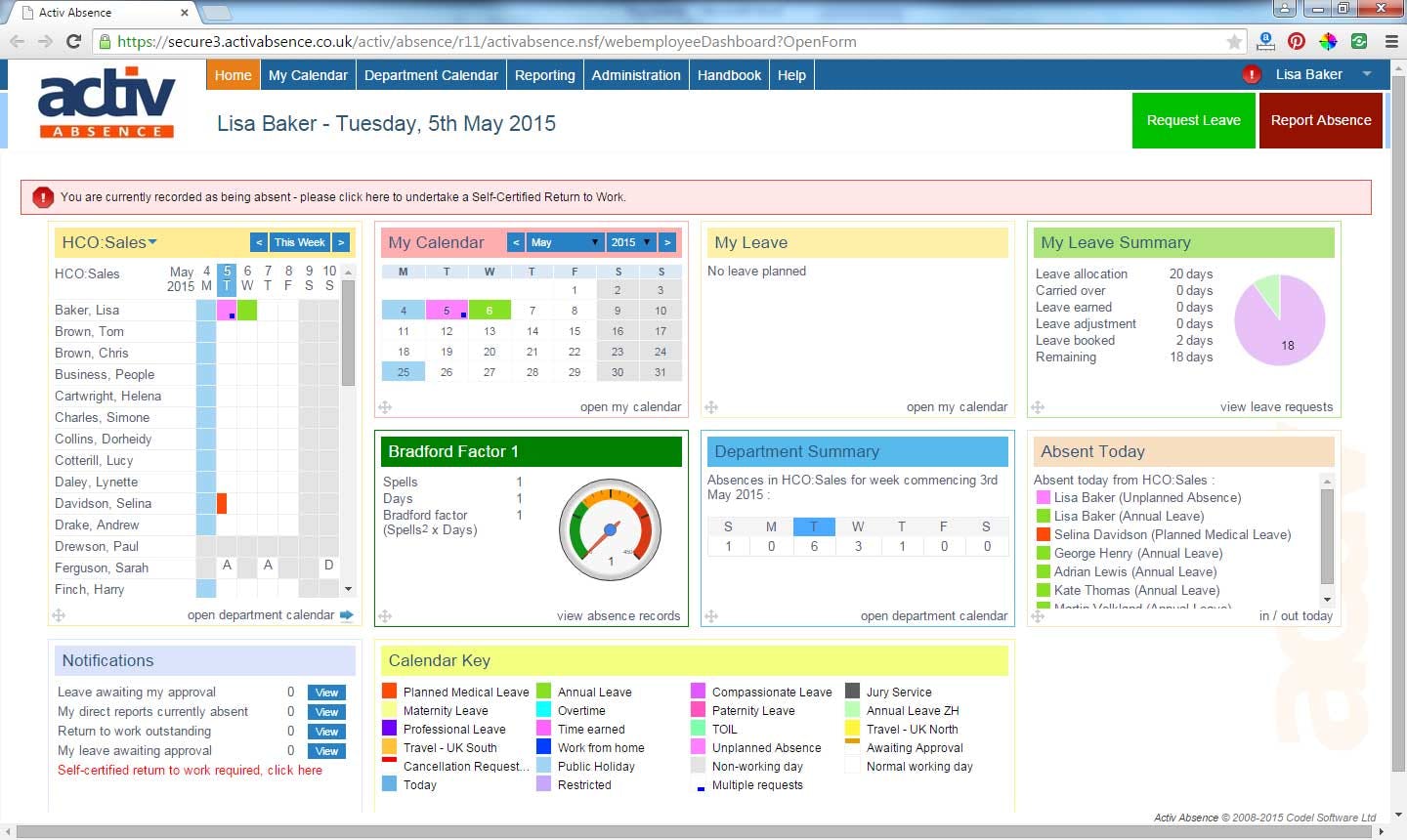
Task: Click the move crosshair icon on My Calendar panel
Action: (x=386, y=407)
